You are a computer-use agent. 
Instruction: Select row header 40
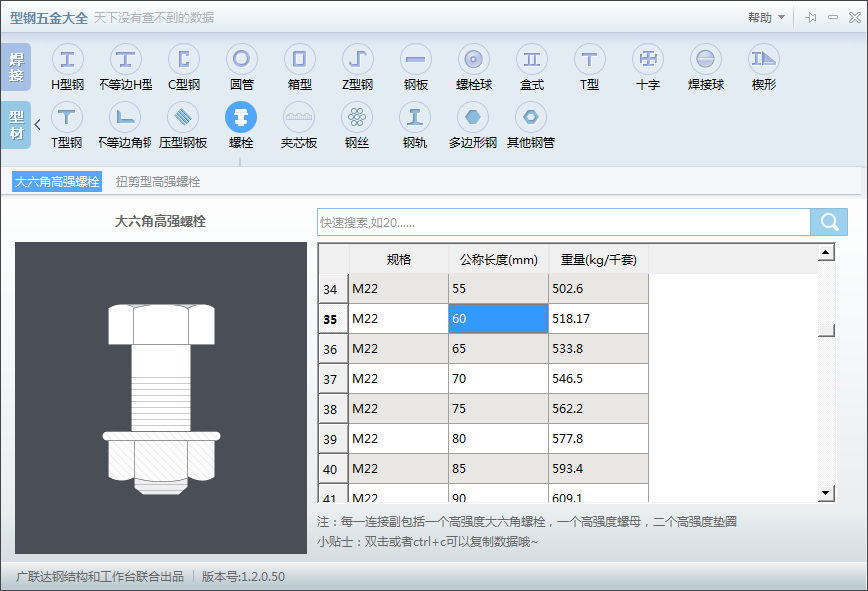[333, 469]
